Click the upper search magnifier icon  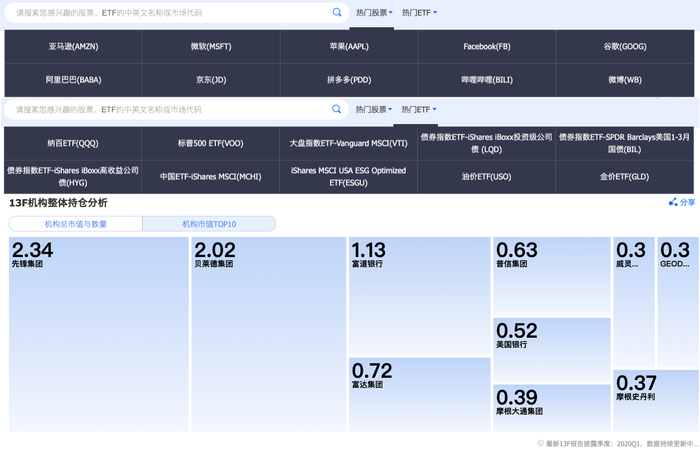tap(337, 12)
